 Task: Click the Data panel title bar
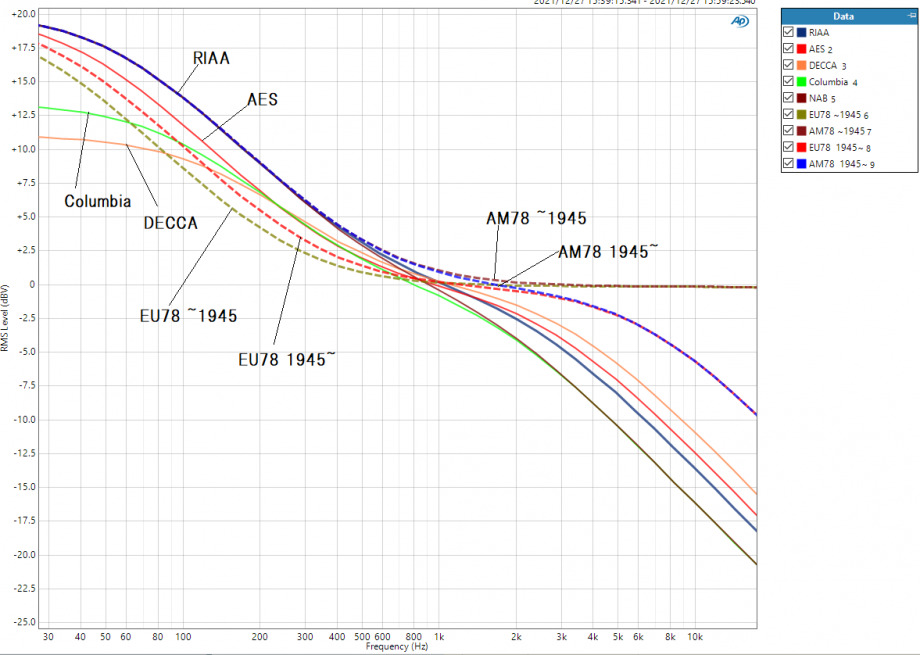(x=849, y=16)
